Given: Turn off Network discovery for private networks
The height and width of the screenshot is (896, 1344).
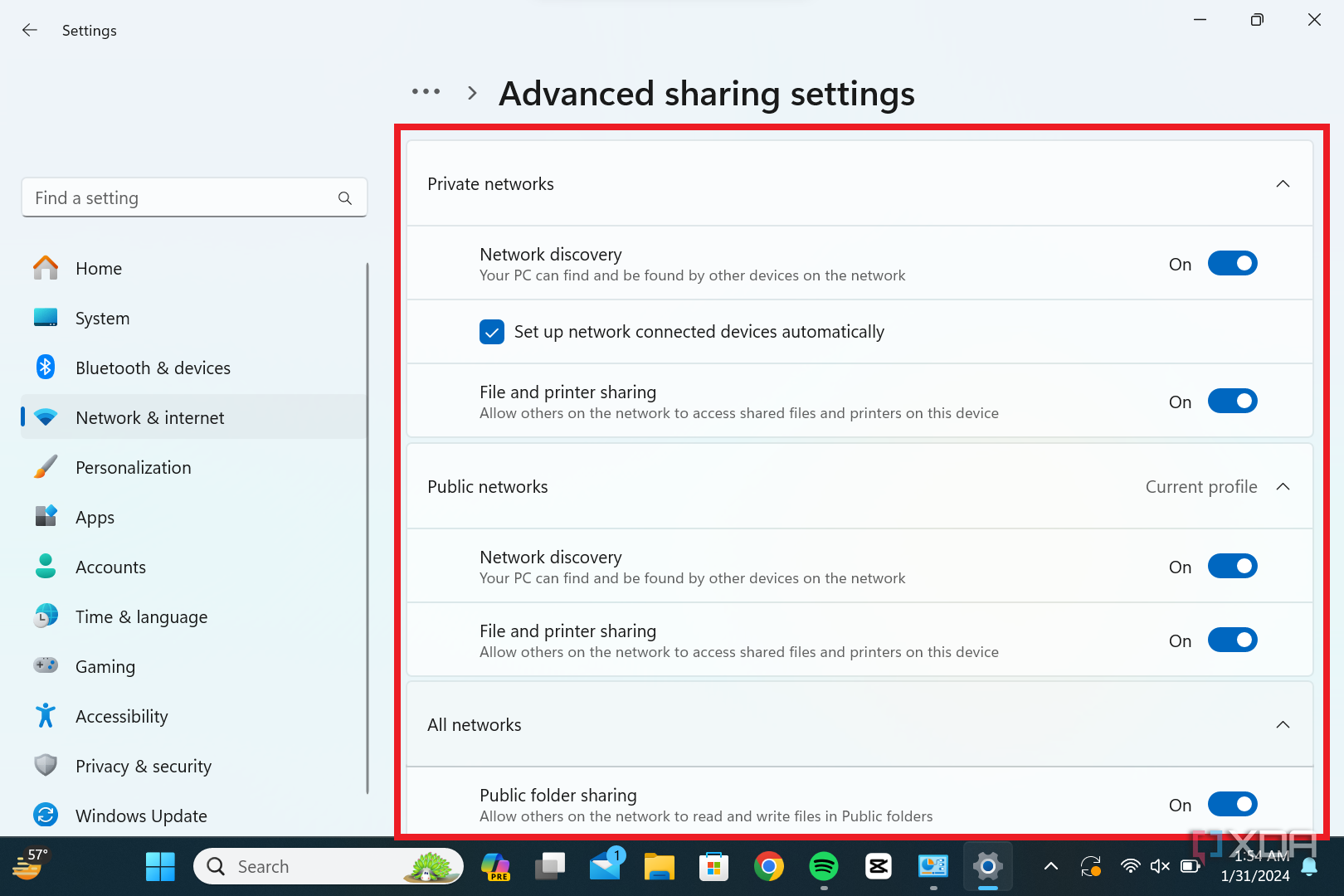Looking at the screenshot, I should click(x=1232, y=264).
